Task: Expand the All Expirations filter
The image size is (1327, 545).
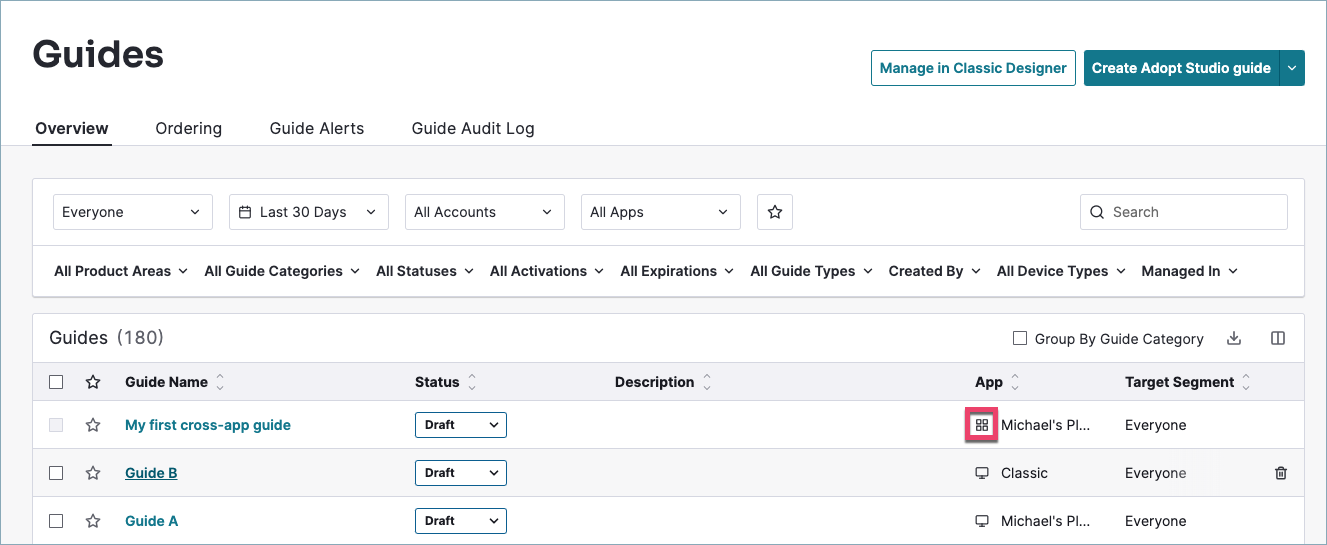Action: click(x=677, y=271)
